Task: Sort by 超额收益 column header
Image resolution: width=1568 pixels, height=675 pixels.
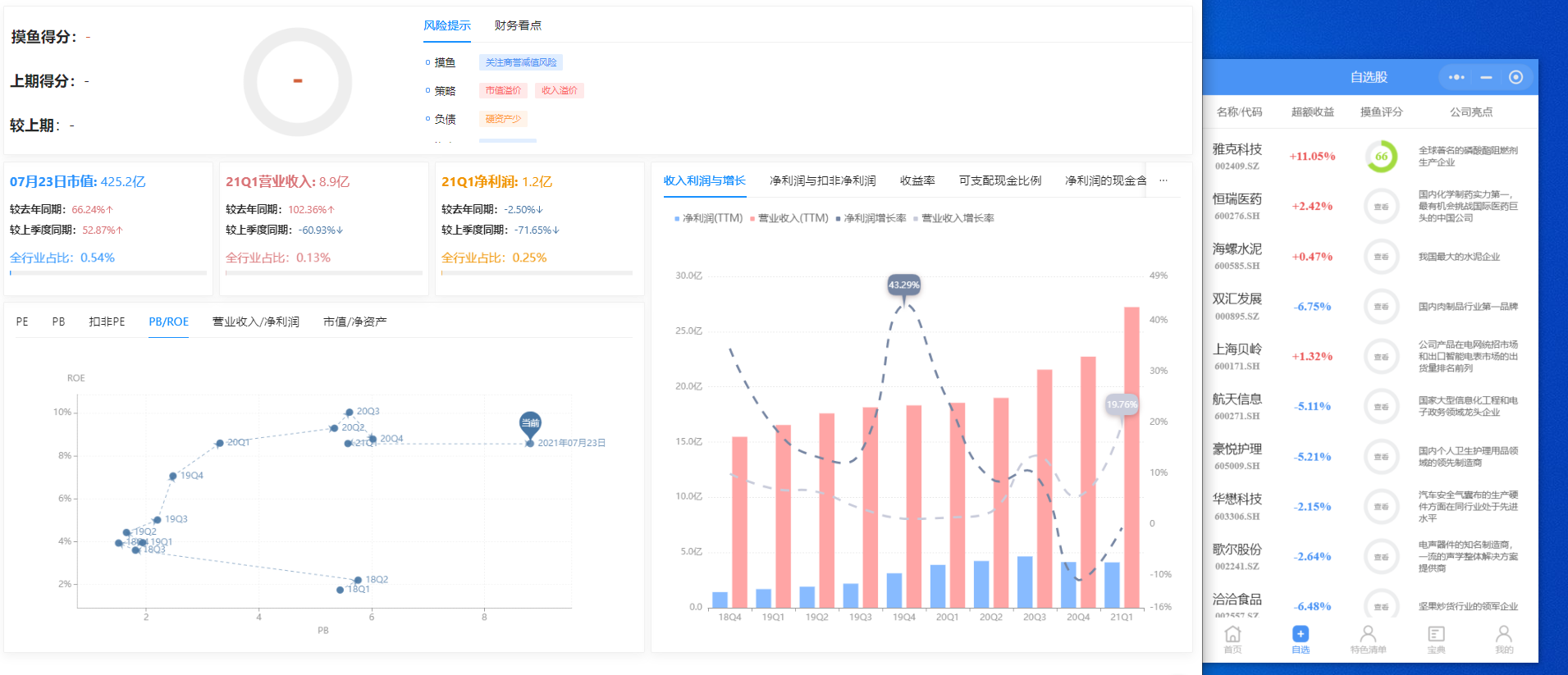Action: click(x=1313, y=112)
